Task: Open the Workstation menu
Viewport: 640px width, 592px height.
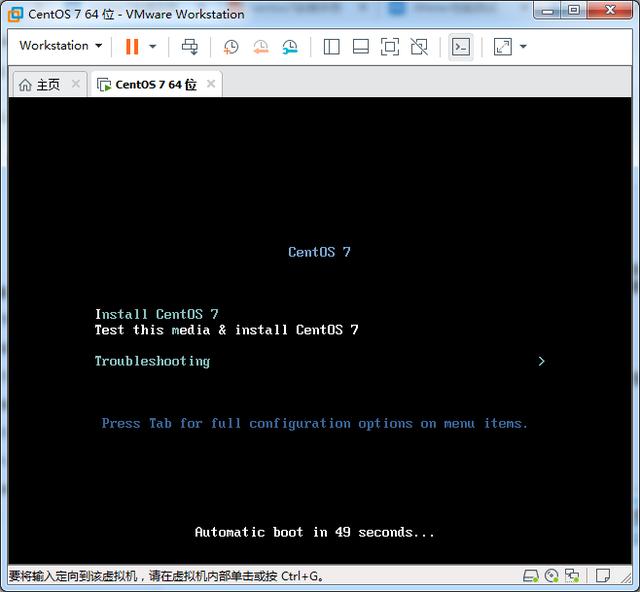Action: pyautogui.click(x=60, y=45)
